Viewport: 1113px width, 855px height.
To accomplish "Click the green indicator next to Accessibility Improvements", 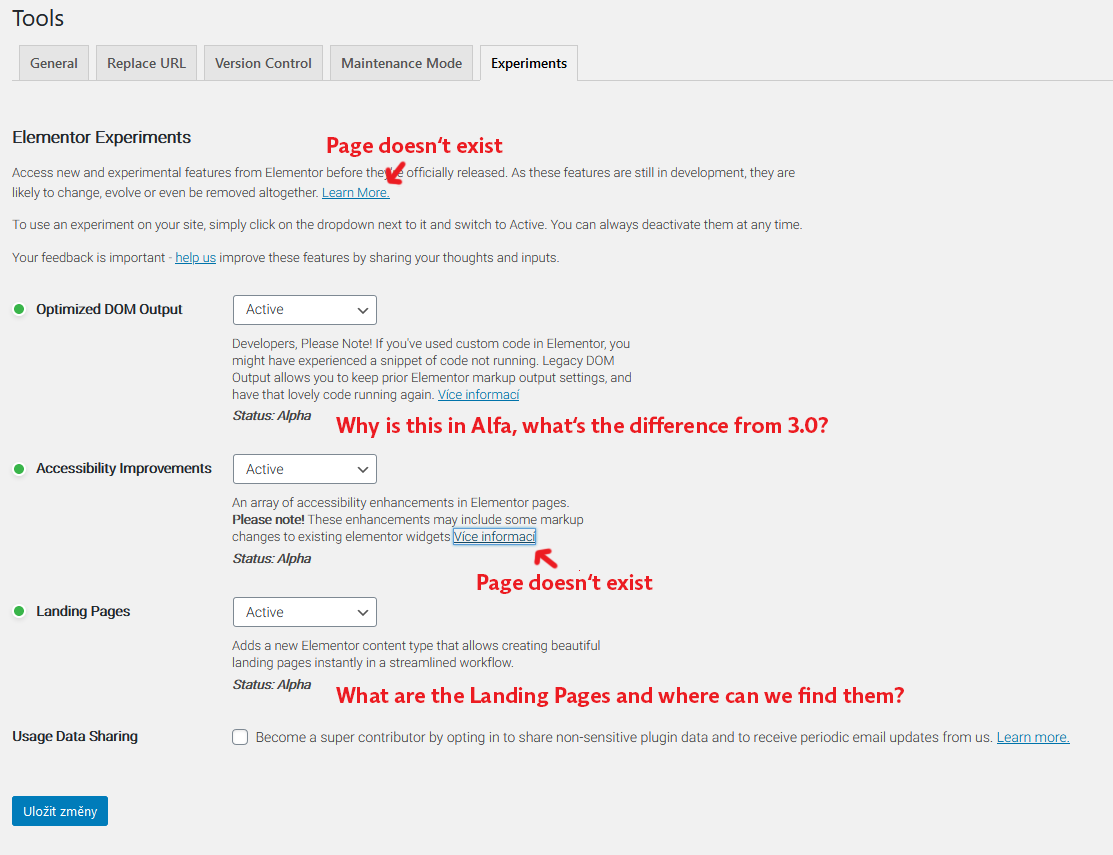I will tap(18, 468).
